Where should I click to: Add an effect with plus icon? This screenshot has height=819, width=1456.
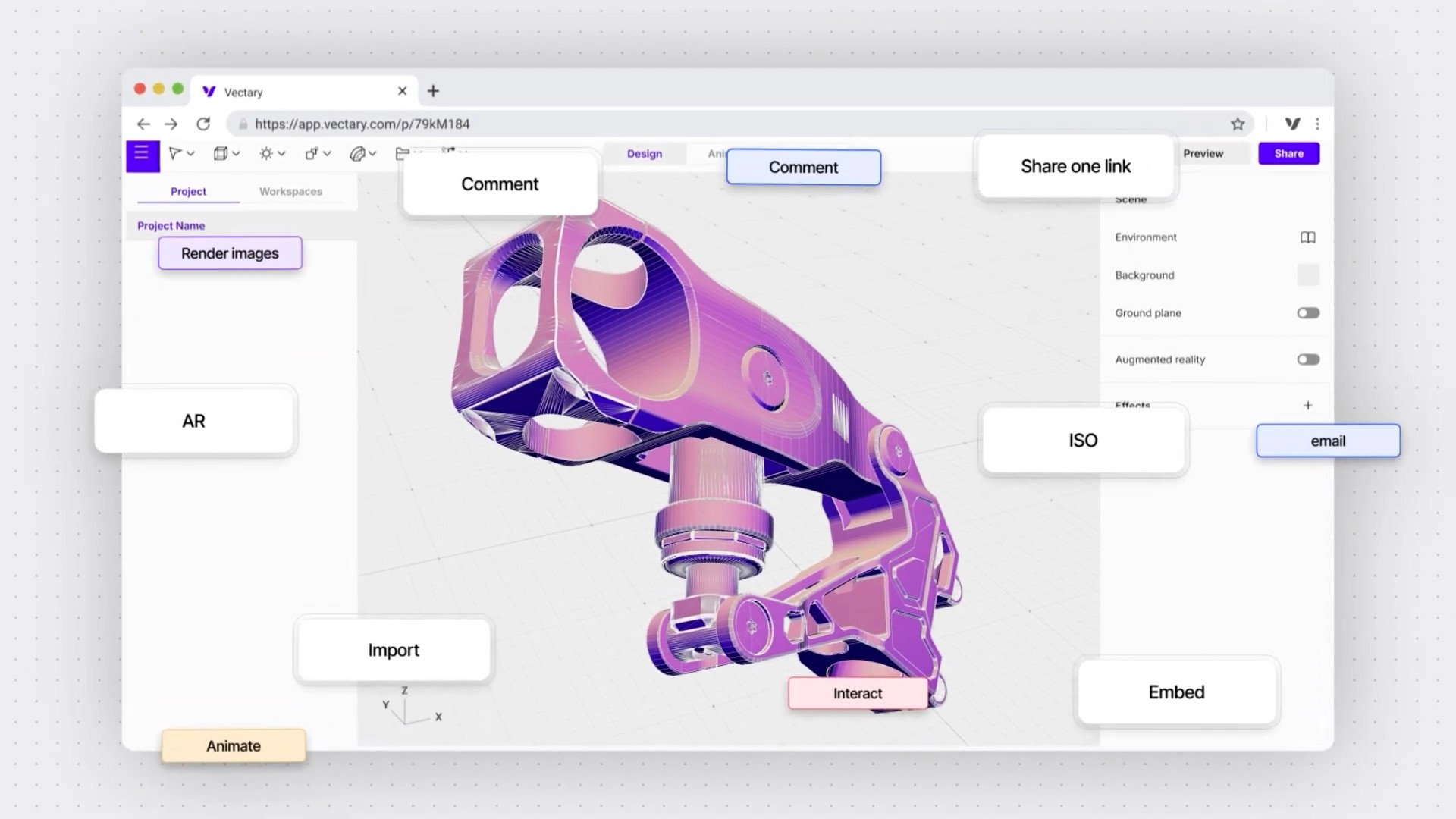1307,406
